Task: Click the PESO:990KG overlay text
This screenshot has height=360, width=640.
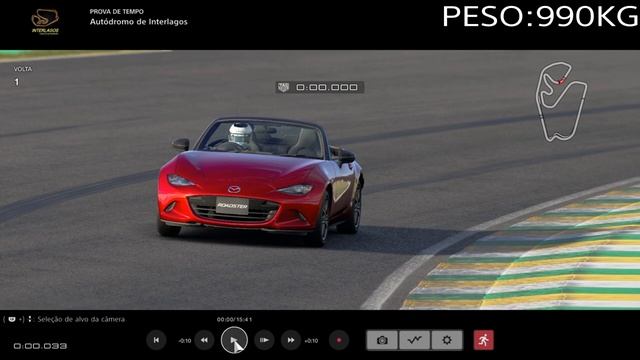Action: [540, 17]
